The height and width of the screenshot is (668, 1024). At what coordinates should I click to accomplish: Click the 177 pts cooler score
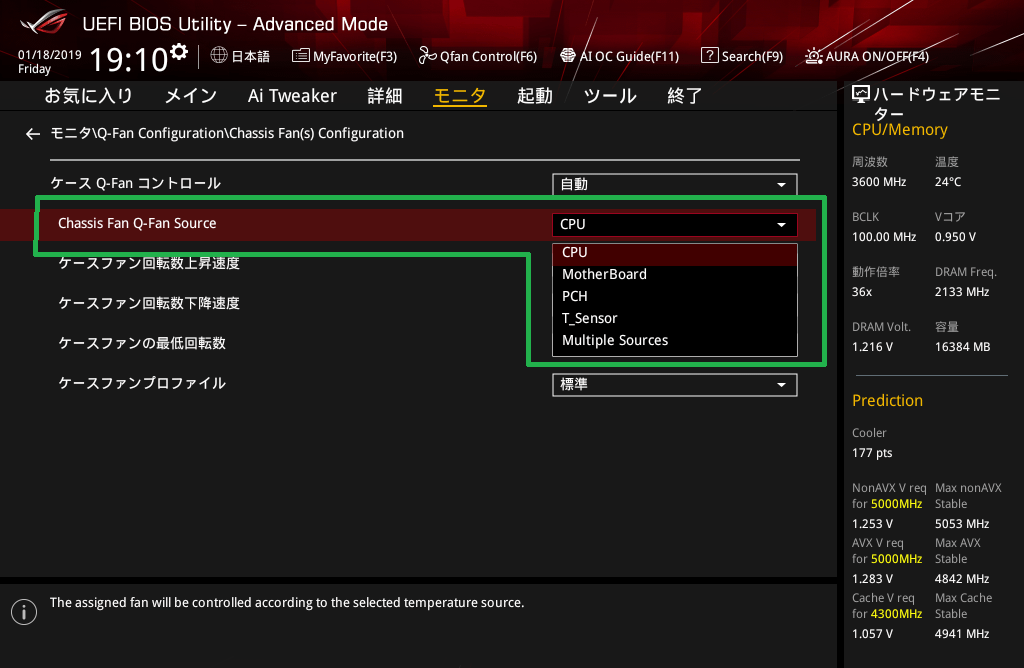point(872,453)
